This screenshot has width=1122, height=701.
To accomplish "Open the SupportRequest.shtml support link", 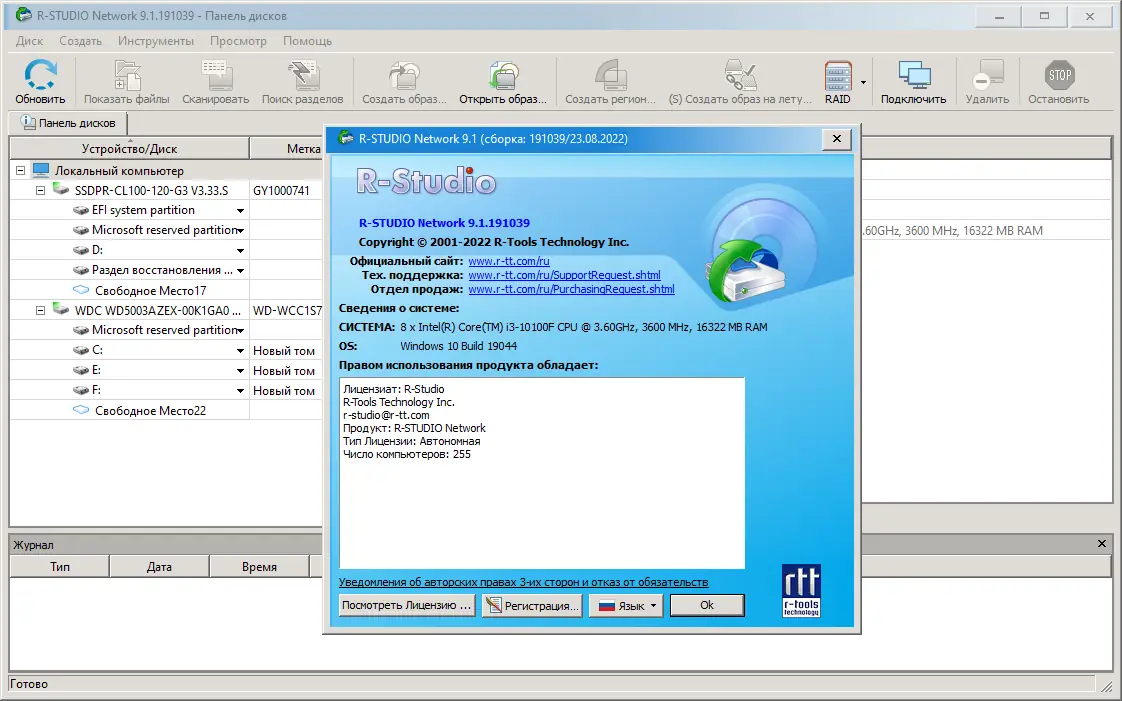I will [x=565, y=275].
